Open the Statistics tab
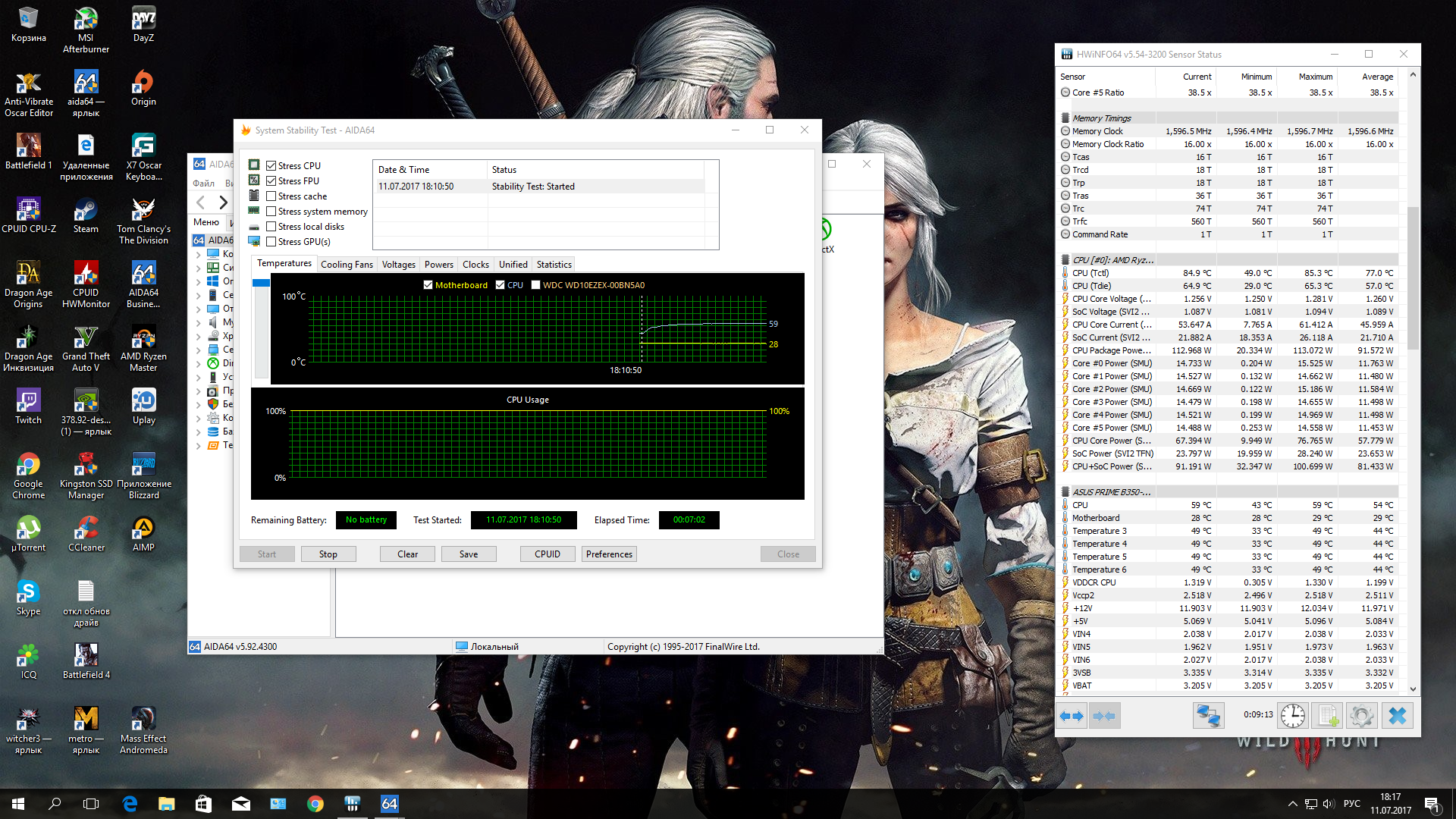The width and height of the screenshot is (1456, 819). pyautogui.click(x=554, y=265)
